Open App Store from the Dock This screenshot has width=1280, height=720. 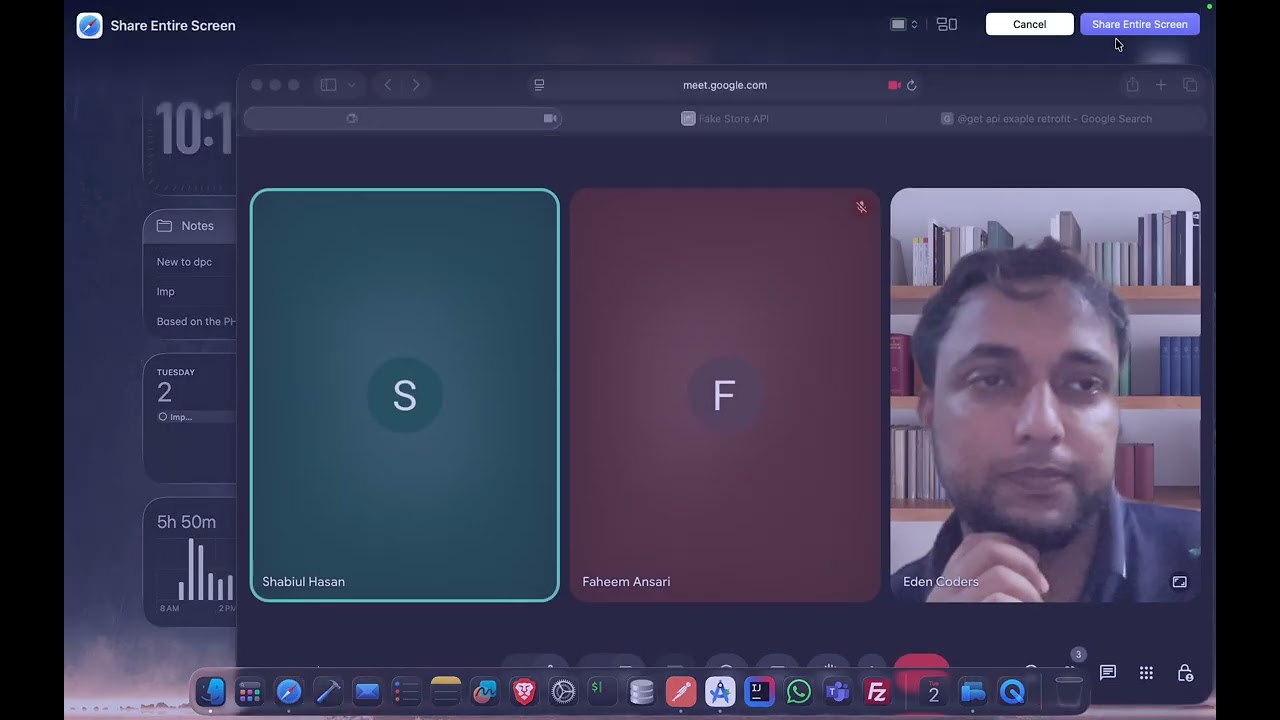coord(720,691)
